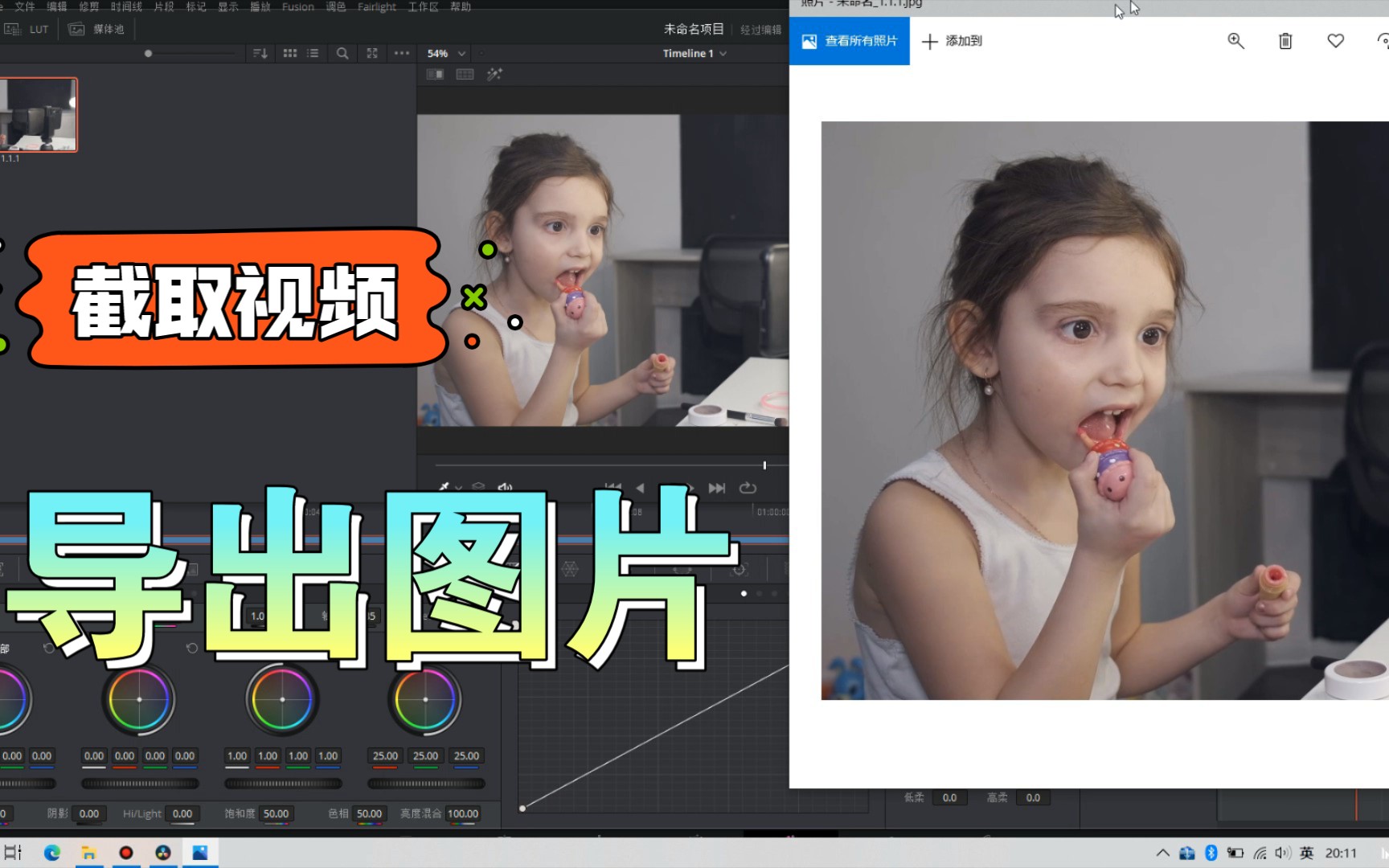This screenshot has height=868, width=1389.
Task: Select the 1.1.1 clip thumbnail in the media pool
Action: pyautogui.click(x=39, y=114)
